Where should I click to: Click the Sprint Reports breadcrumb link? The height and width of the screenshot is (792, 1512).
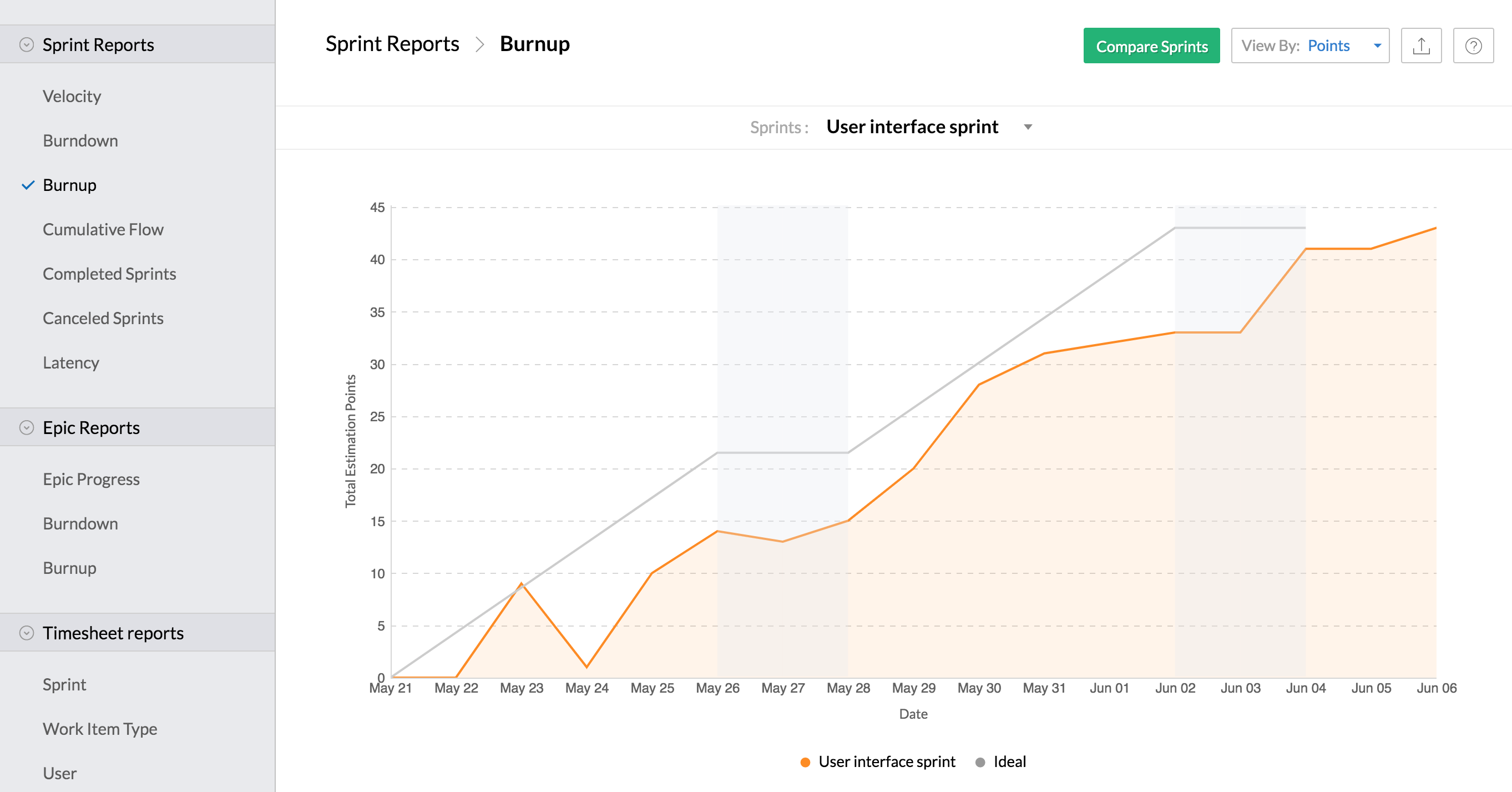[392, 44]
